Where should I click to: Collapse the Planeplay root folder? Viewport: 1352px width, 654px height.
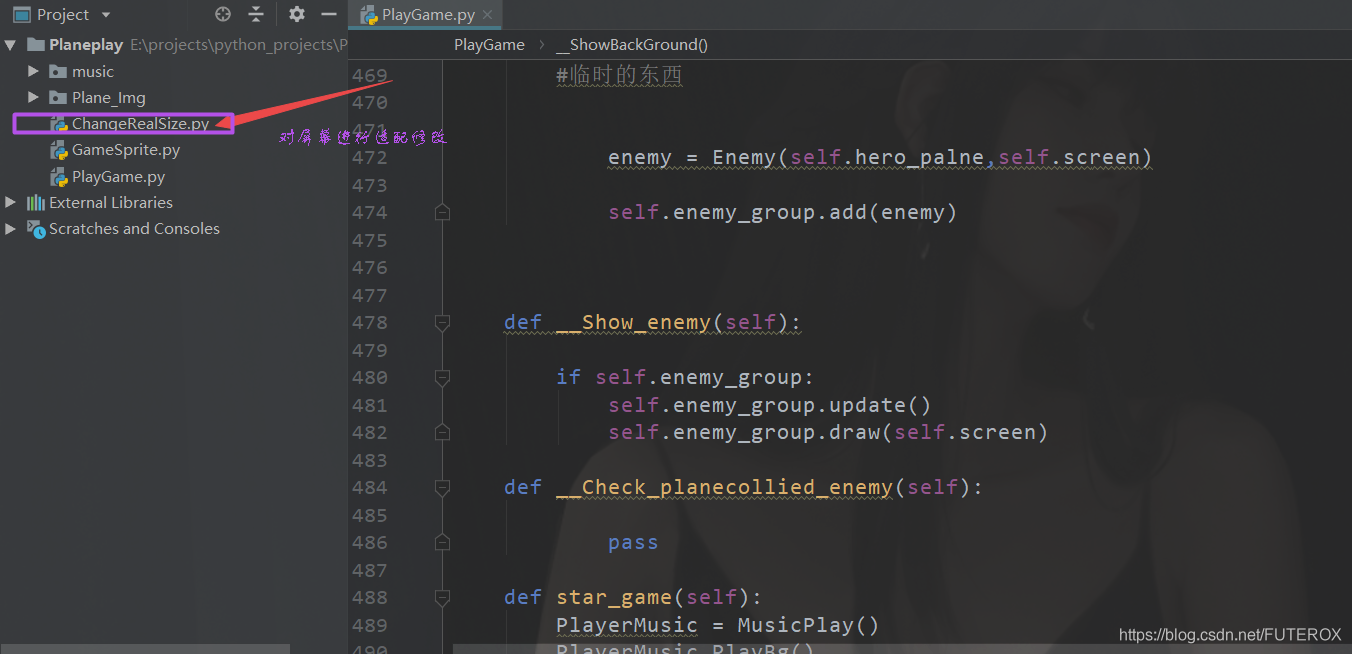click(11, 45)
